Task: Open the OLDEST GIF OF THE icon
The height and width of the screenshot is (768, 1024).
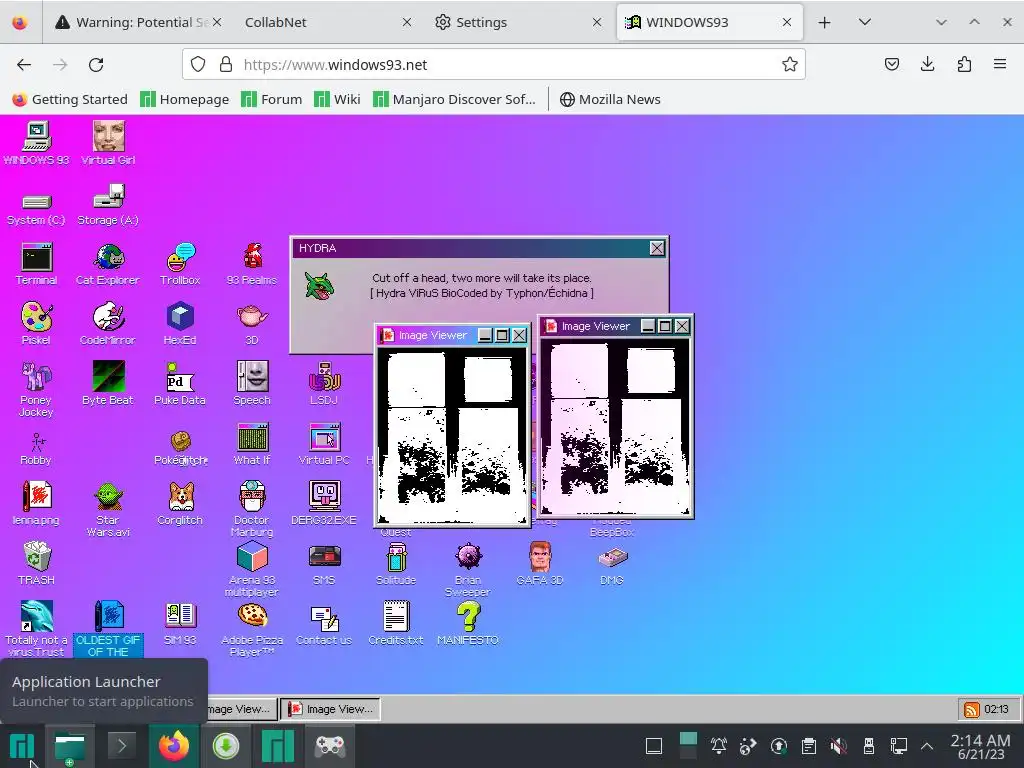Action: pyautogui.click(x=108, y=630)
